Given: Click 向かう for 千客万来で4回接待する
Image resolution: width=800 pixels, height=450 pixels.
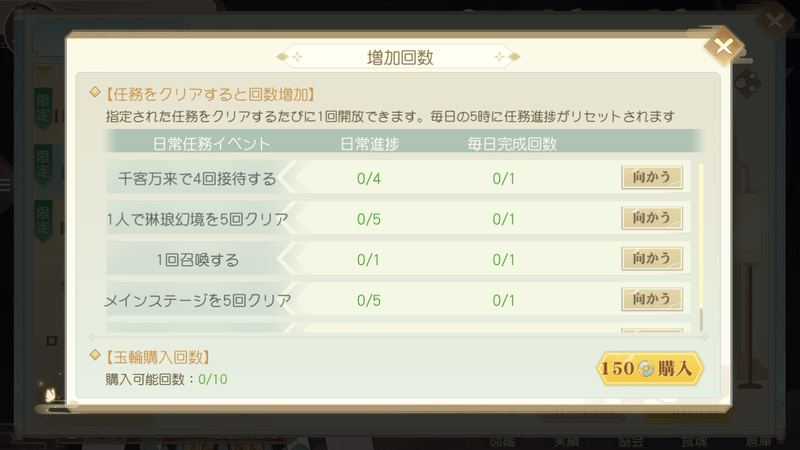Looking at the screenshot, I should (652, 178).
